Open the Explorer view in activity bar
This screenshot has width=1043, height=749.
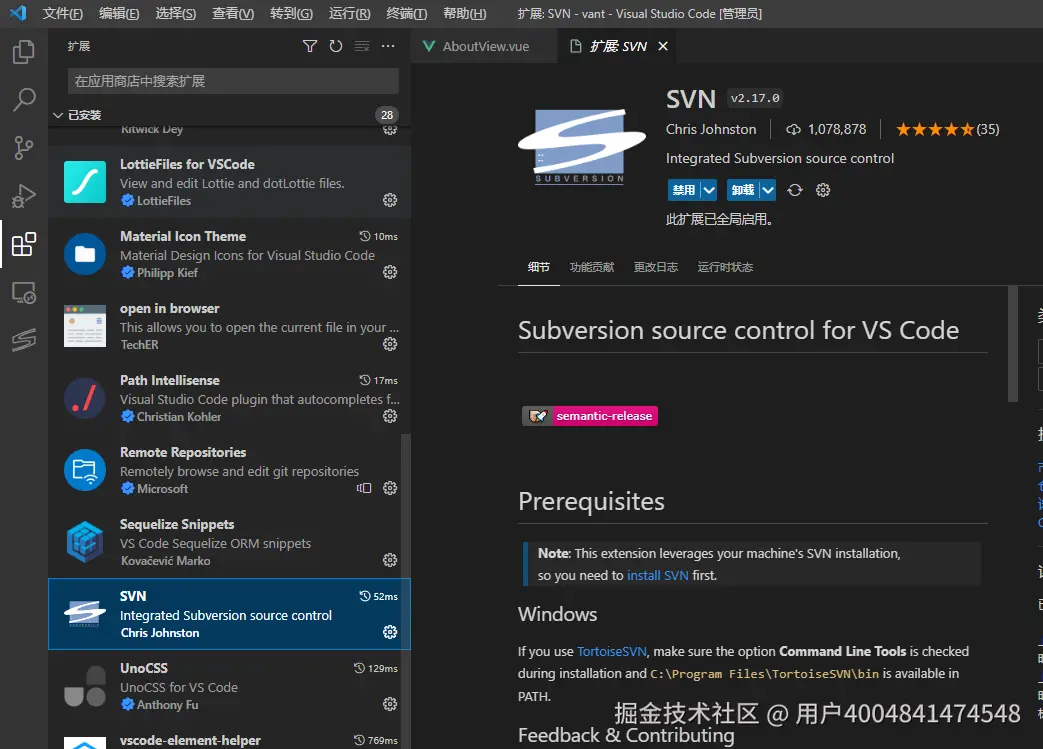[x=24, y=52]
